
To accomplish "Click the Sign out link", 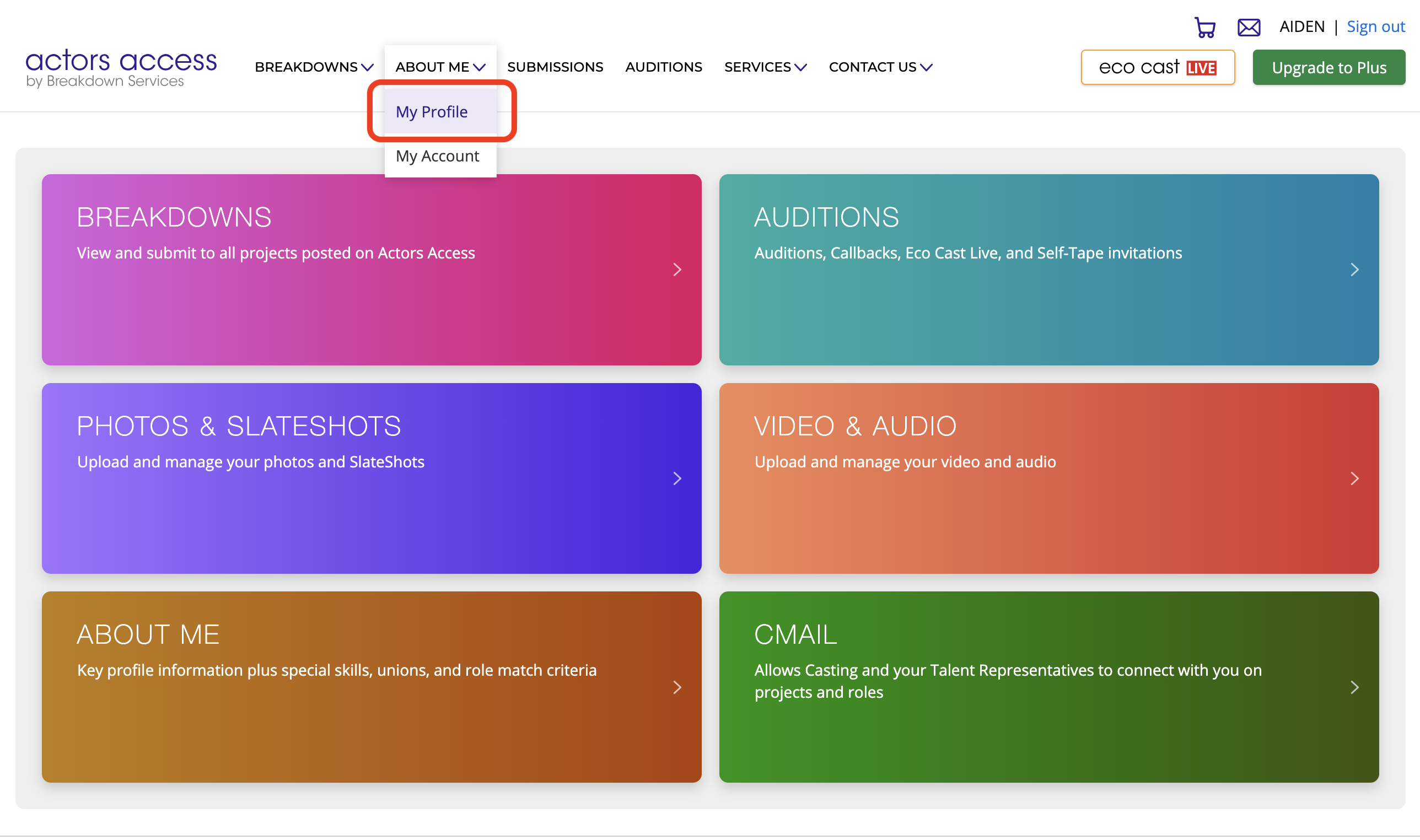I will pyautogui.click(x=1375, y=27).
